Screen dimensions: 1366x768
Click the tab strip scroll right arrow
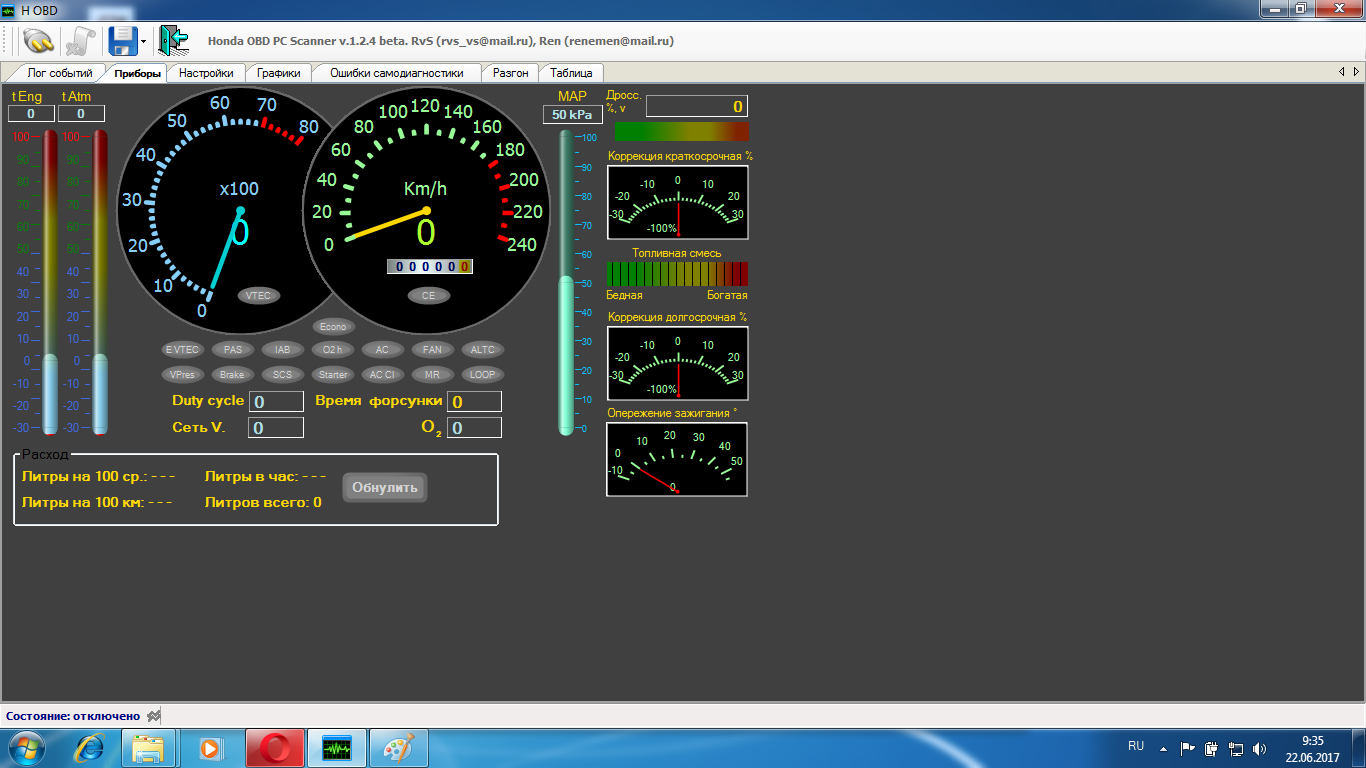[x=1356, y=72]
